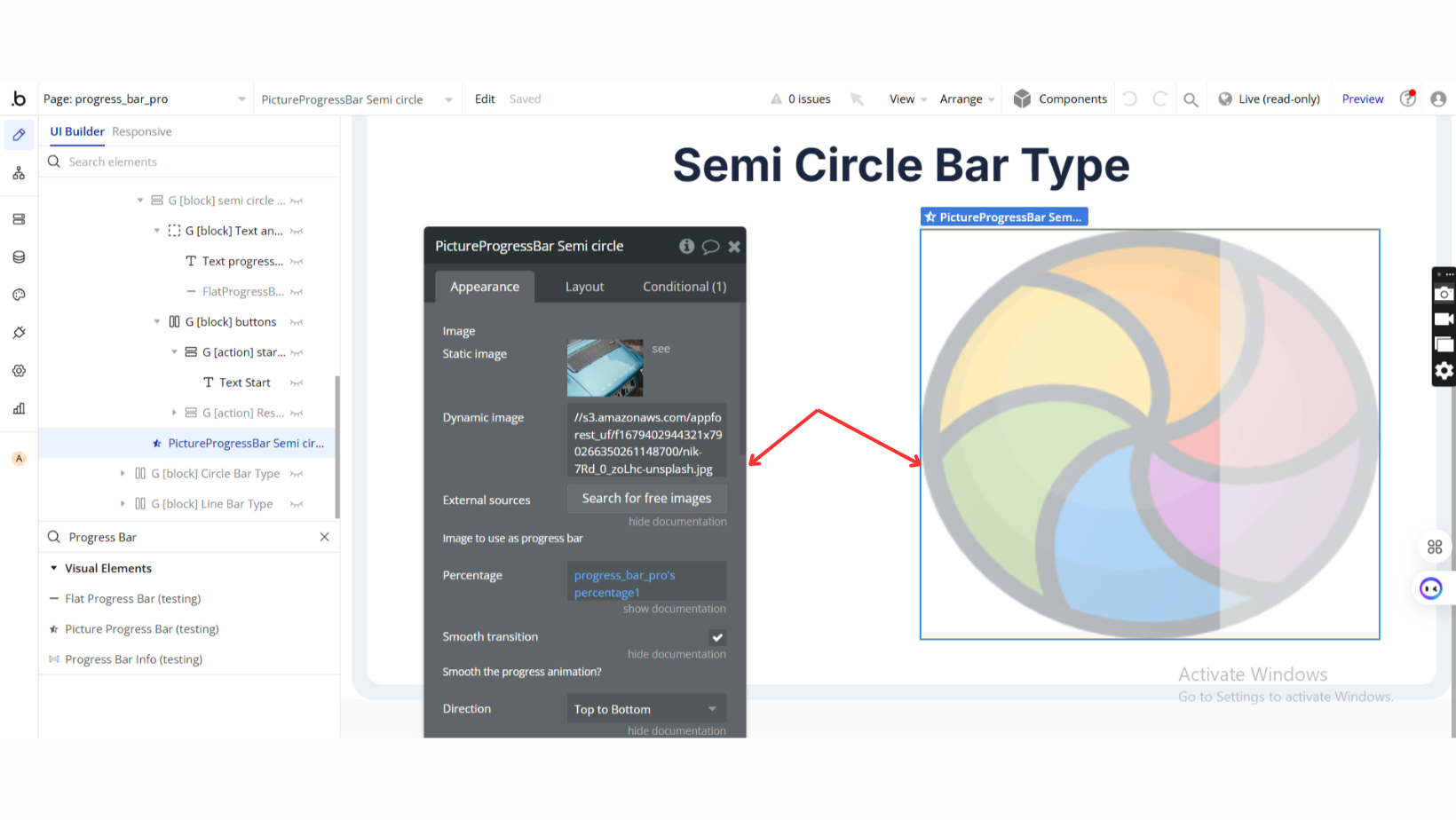Image resolution: width=1456 pixels, height=820 pixels.
Task: Switch to the UI Builder tab
Action: click(x=77, y=131)
